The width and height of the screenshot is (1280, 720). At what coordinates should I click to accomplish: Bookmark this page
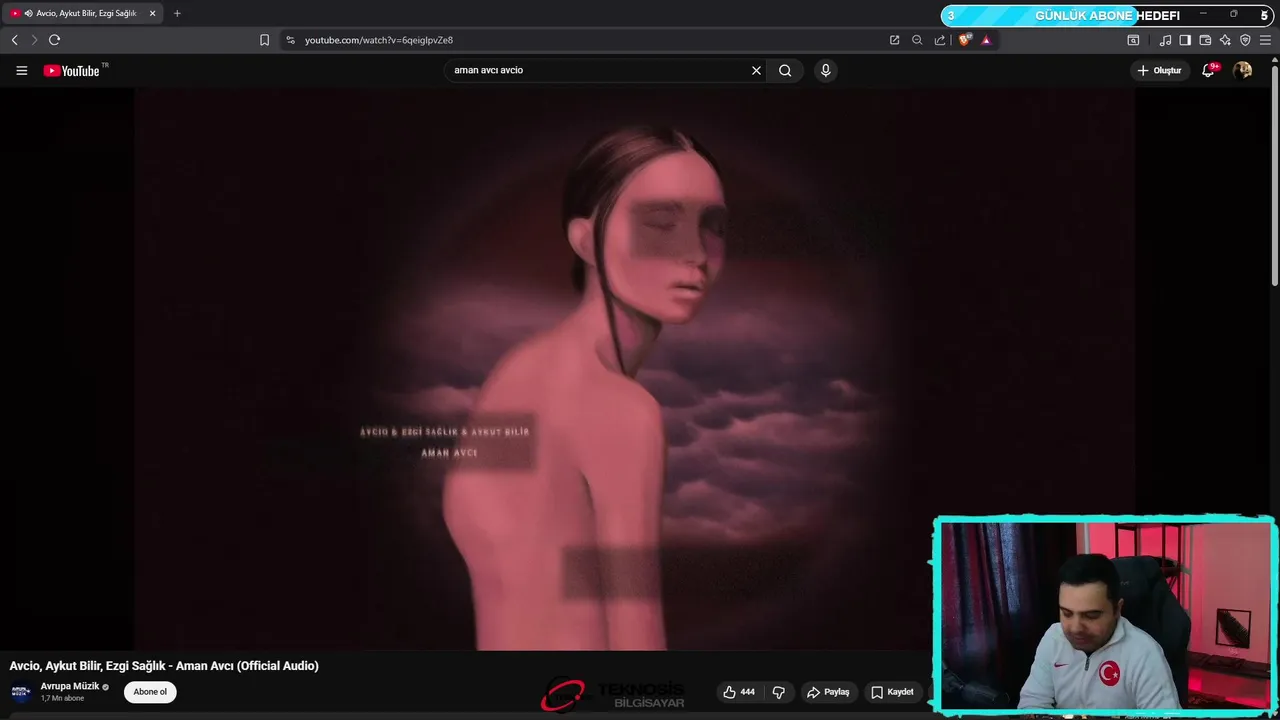pyautogui.click(x=264, y=40)
